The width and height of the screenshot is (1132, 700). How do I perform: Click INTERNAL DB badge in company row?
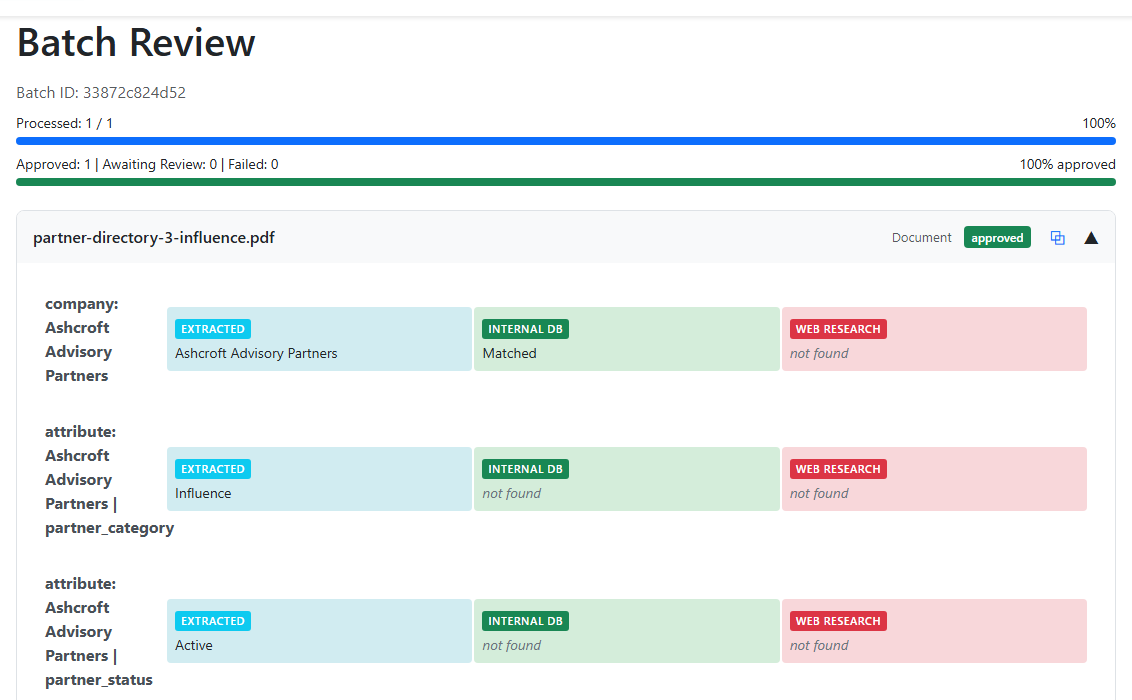pos(525,329)
